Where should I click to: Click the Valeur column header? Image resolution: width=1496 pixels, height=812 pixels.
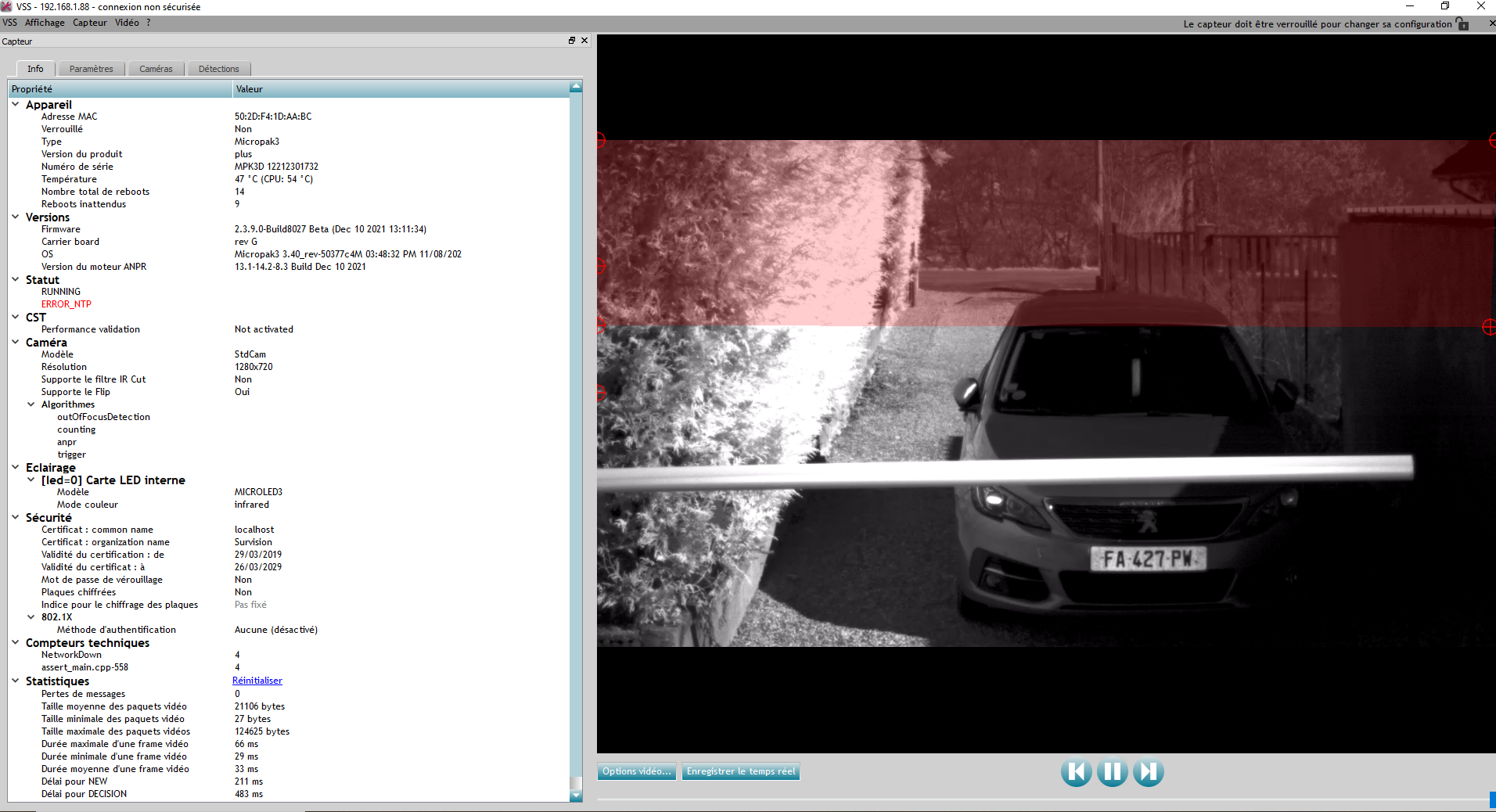(x=401, y=89)
